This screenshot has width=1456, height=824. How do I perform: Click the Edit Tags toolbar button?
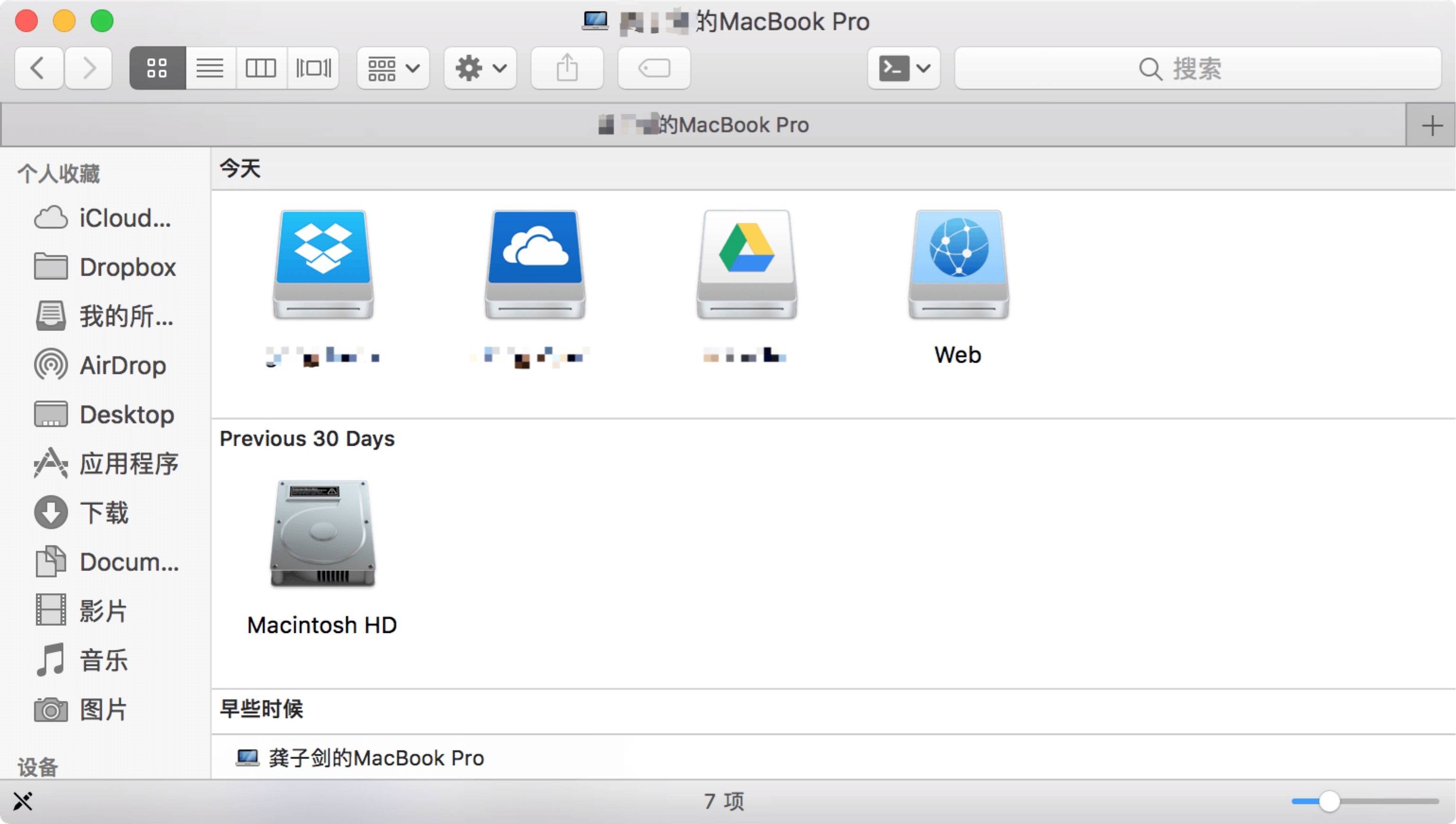click(x=654, y=69)
